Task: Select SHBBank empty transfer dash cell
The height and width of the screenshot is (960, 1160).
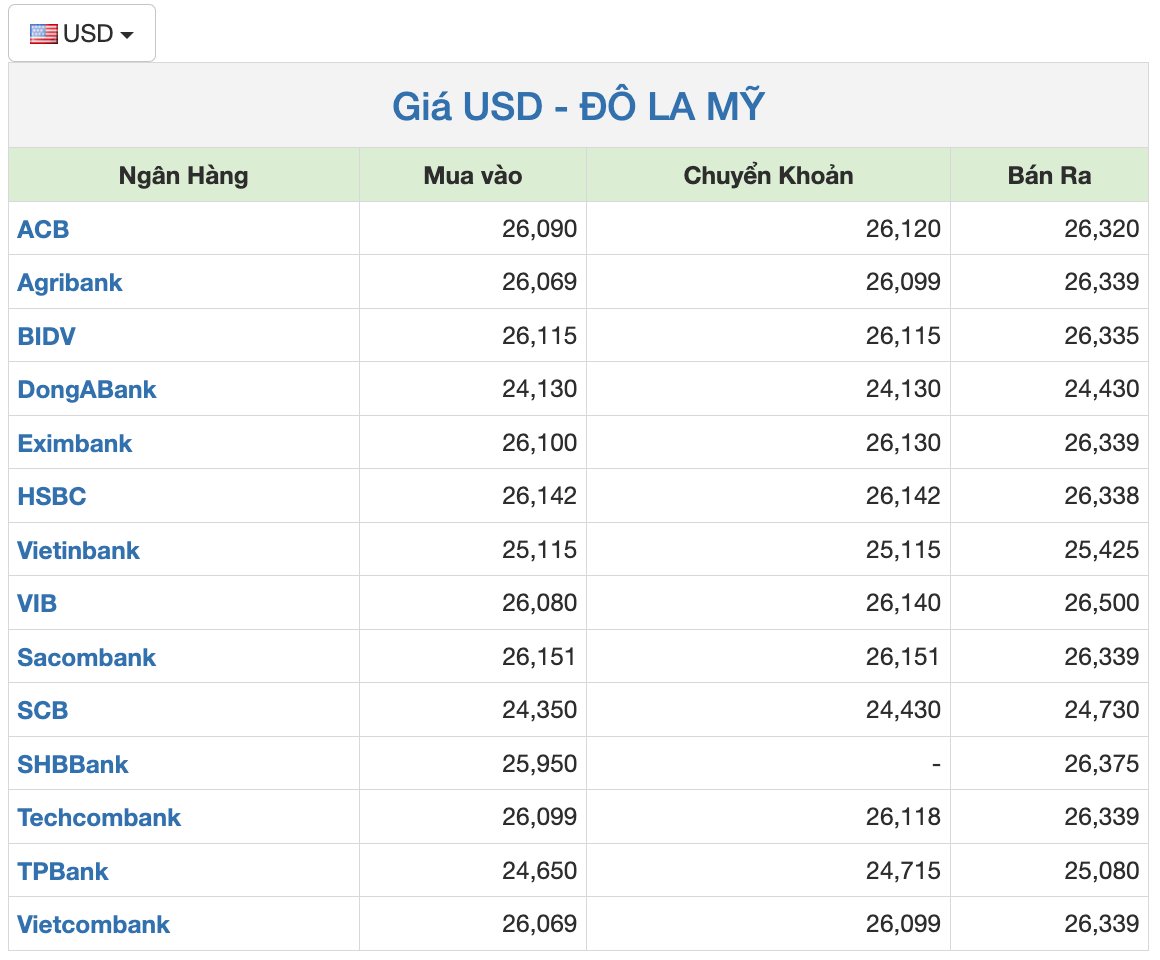Action: [768, 764]
